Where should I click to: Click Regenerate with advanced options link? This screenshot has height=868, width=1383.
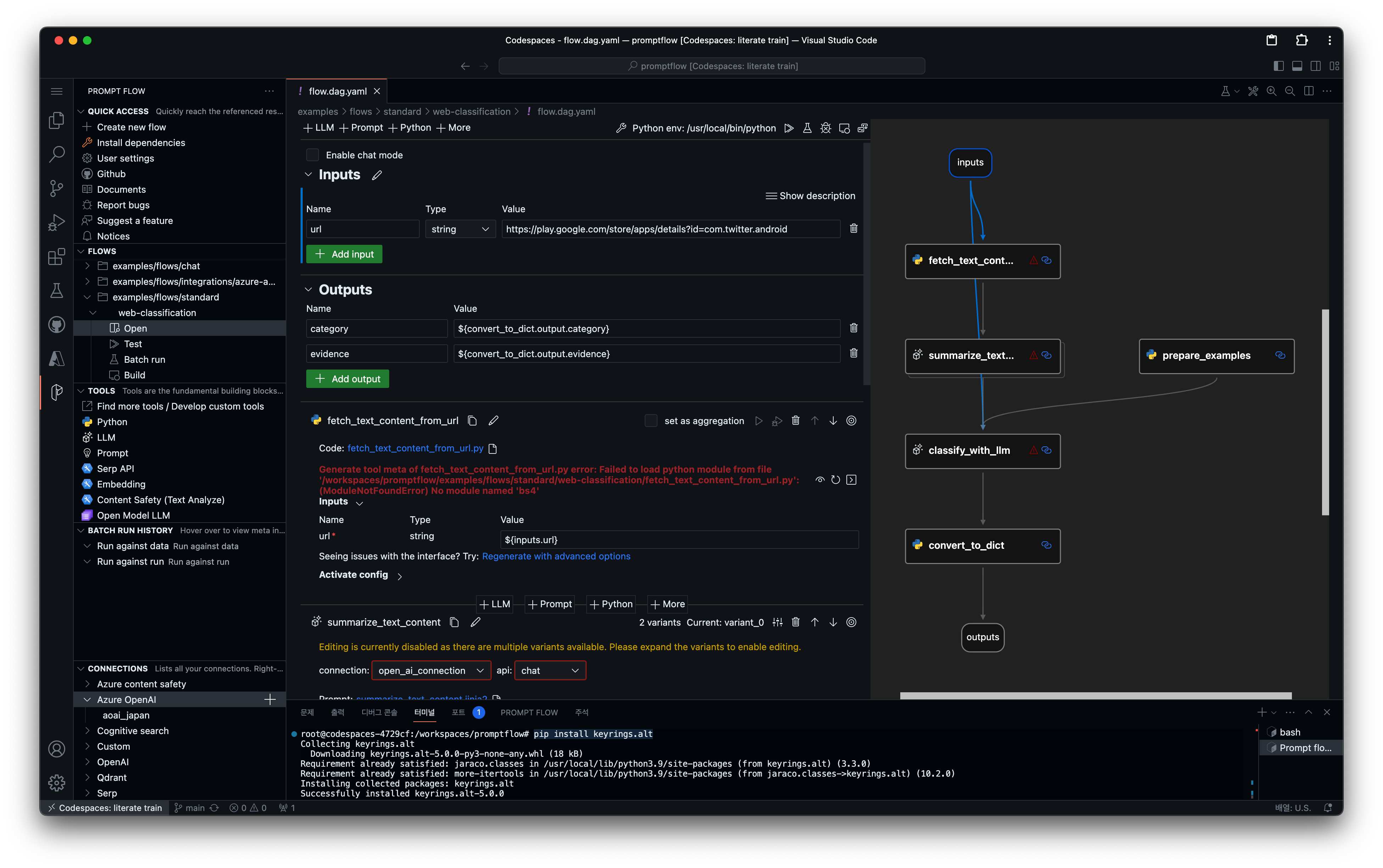click(x=556, y=556)
